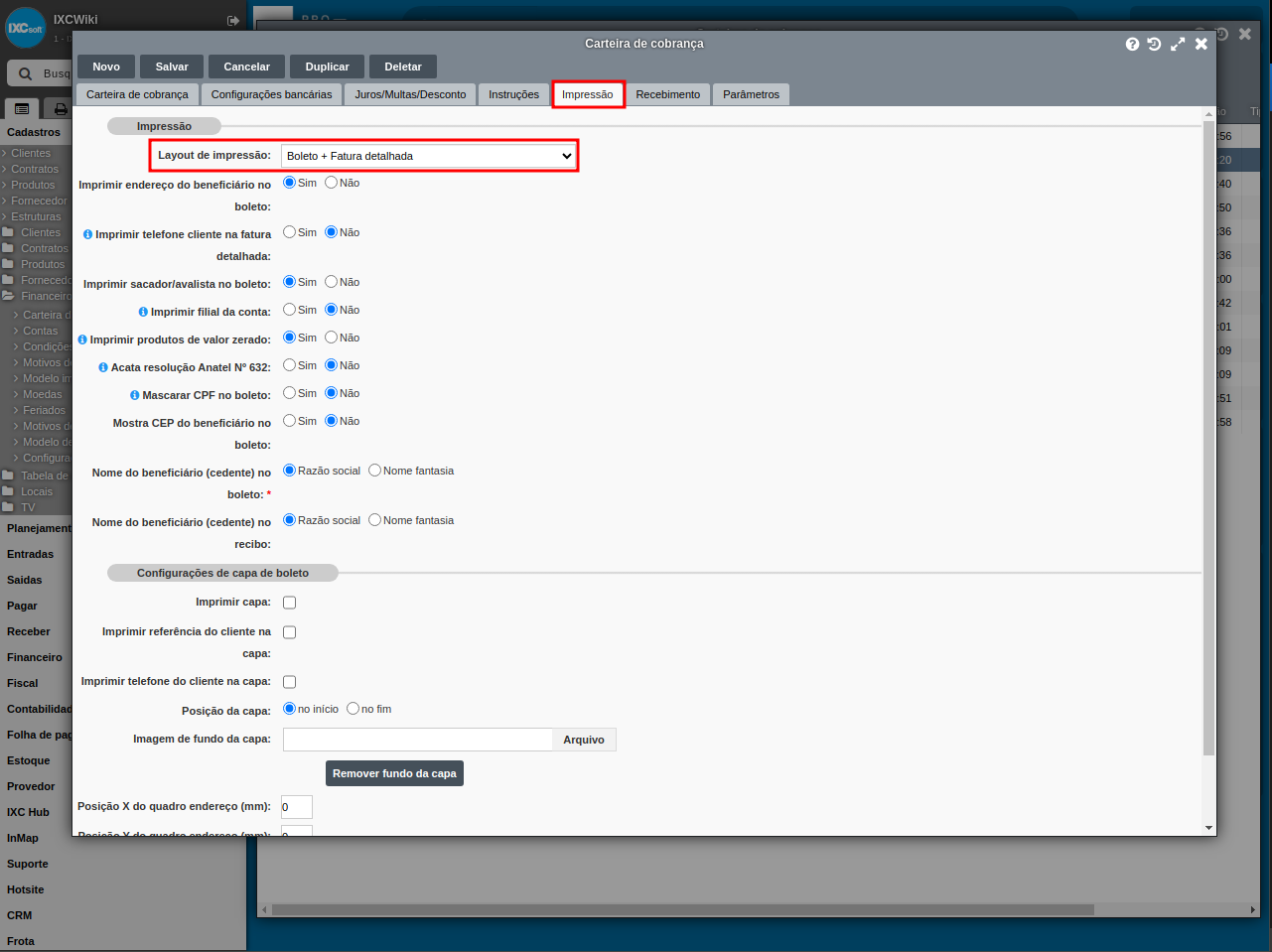Click the Salvar button
Screen dimensions: 1272x952
[x=172, y=67]
